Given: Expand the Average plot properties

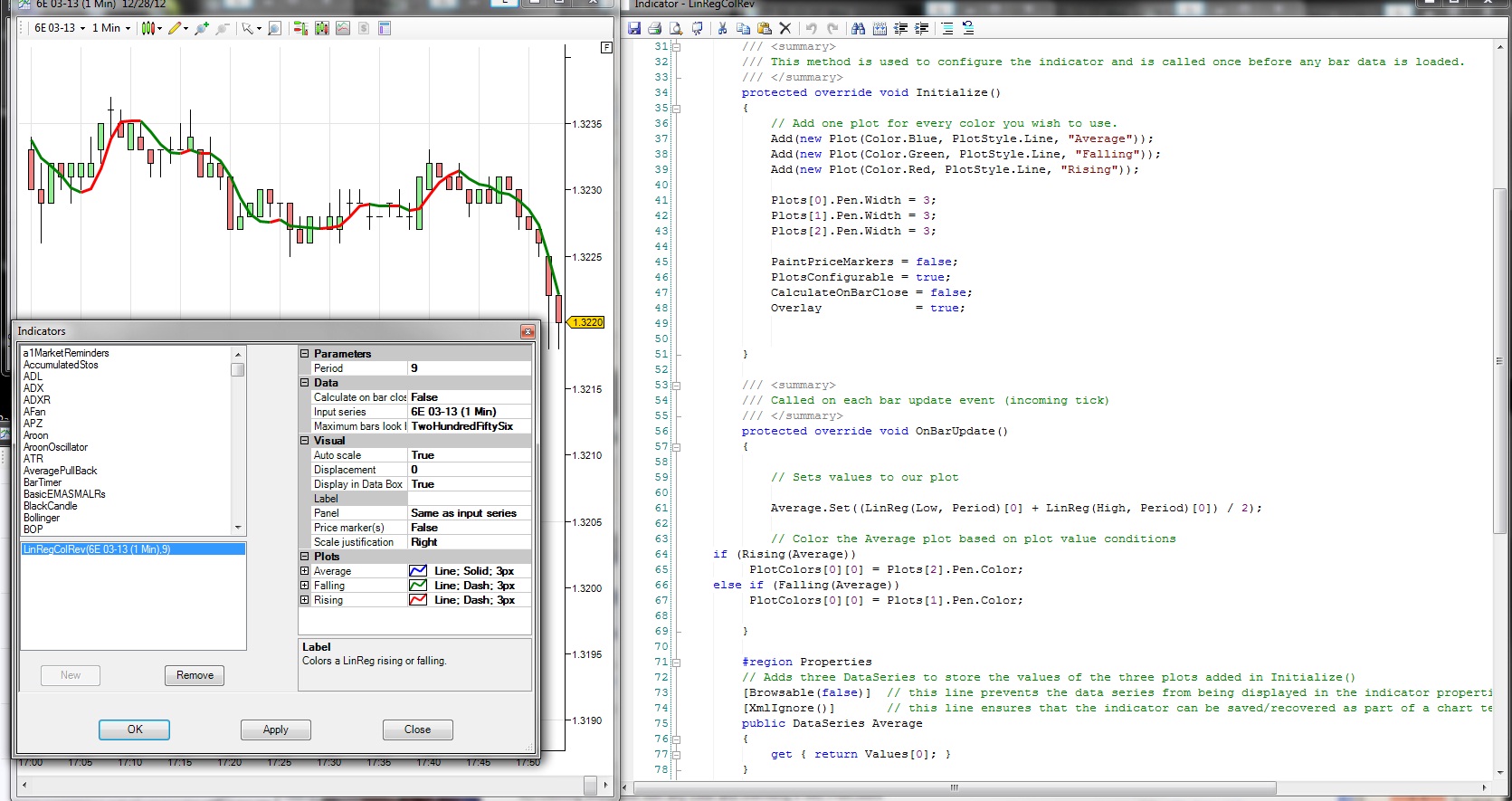Looking at the screenshot, I should coord(305,571).
